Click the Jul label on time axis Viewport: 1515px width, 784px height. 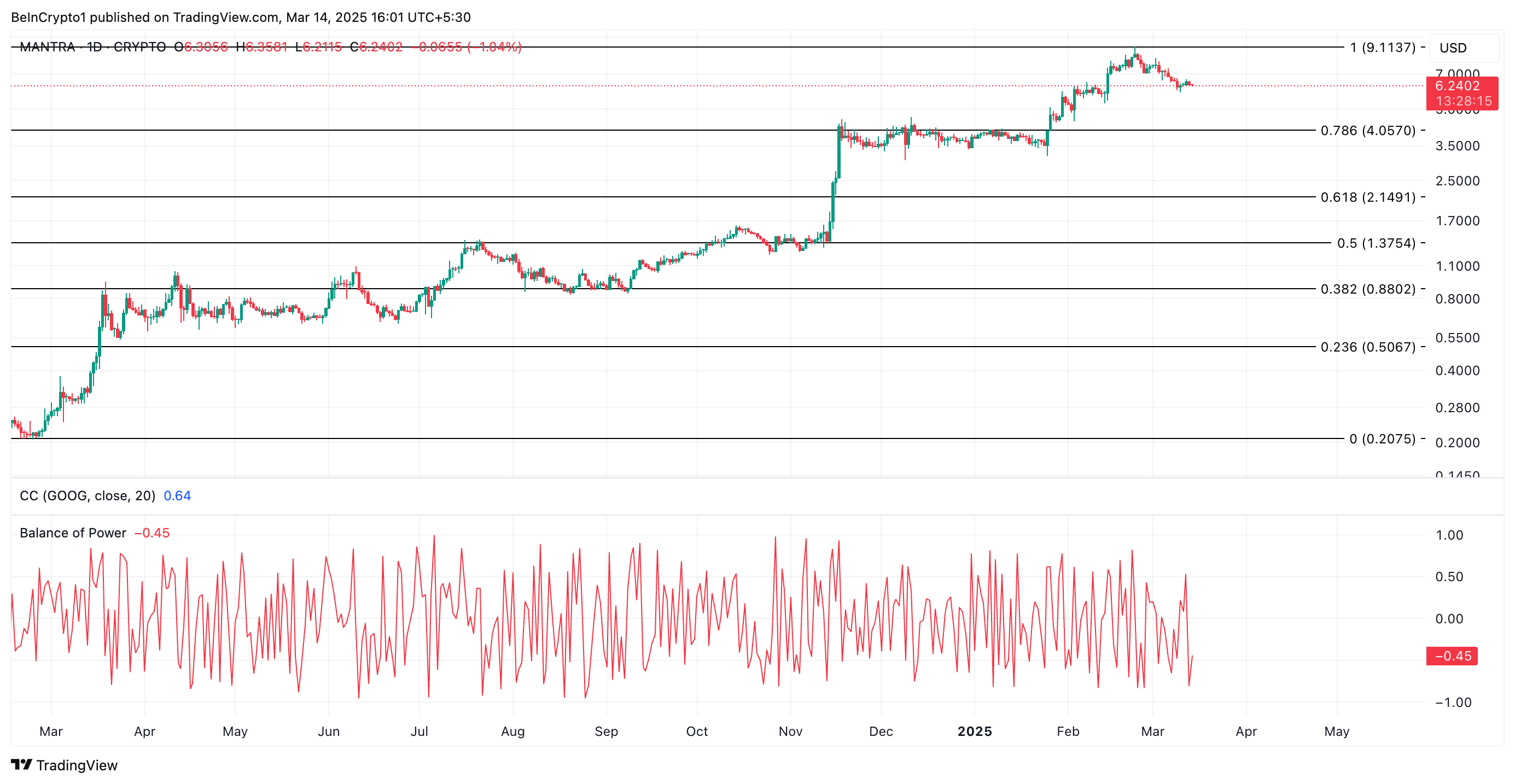pos(419,731)
